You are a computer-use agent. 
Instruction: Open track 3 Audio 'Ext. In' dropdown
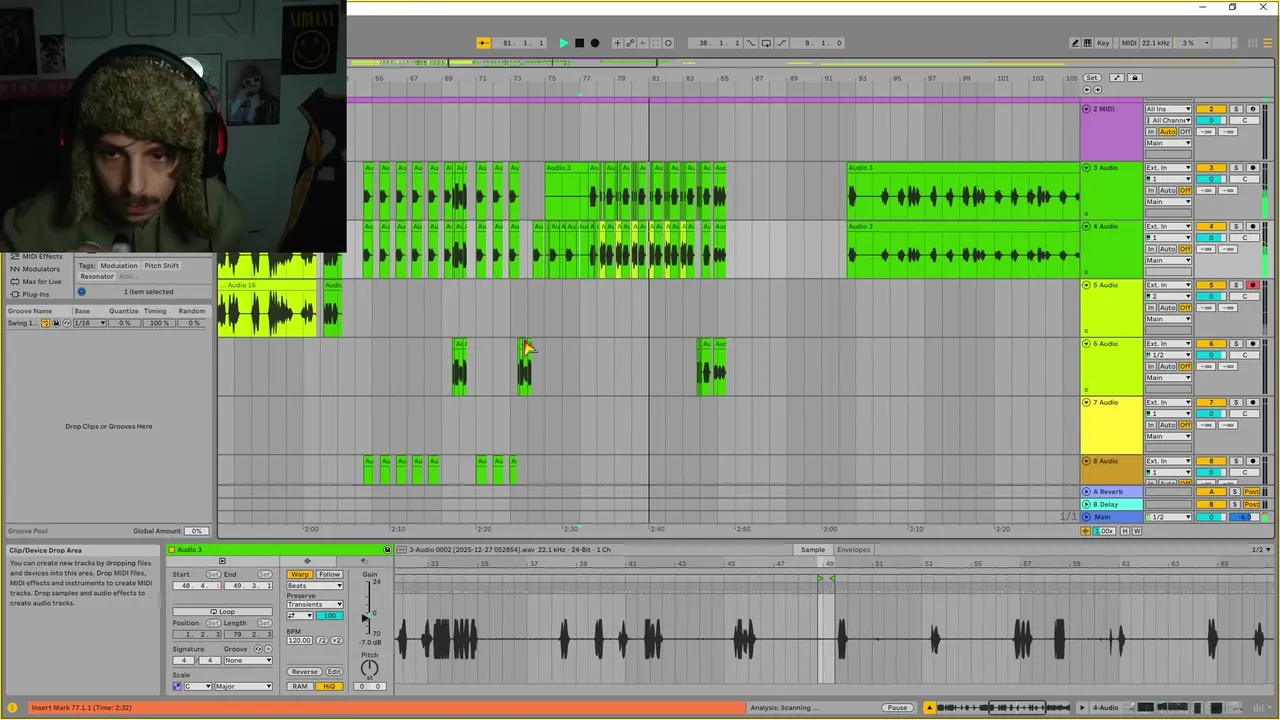point(1169,168)
